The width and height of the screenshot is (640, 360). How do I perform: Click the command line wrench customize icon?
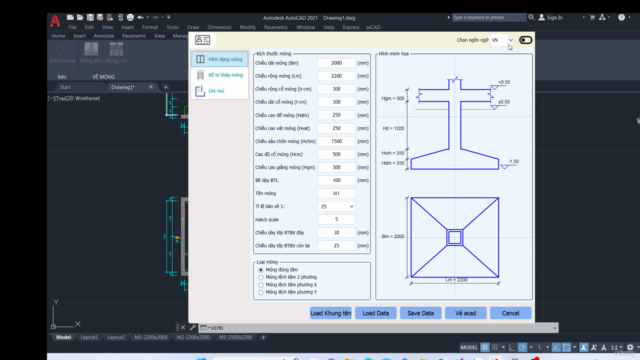(x=193, y=327)
